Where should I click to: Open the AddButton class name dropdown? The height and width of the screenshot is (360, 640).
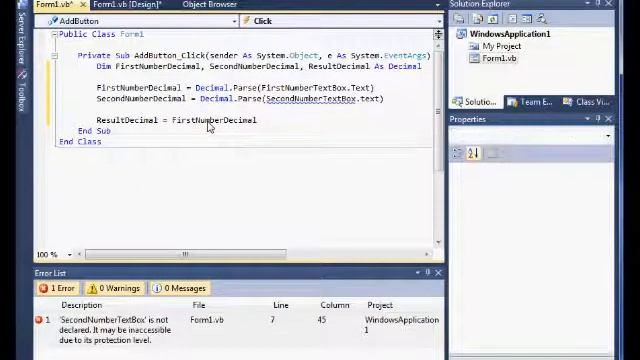pyautogui.click(x=234, y=21)
